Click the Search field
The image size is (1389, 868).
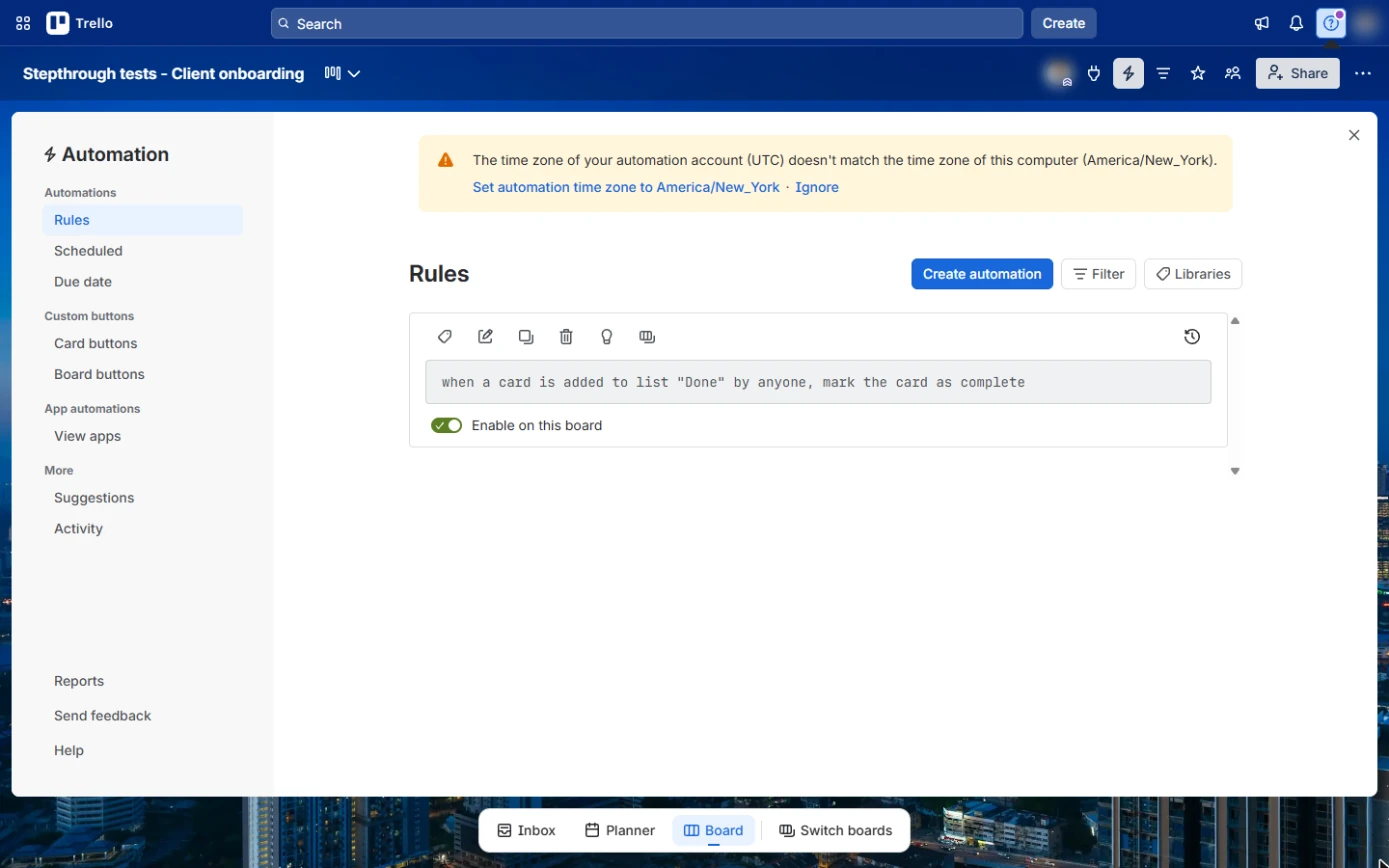click(x=647, y=23)
